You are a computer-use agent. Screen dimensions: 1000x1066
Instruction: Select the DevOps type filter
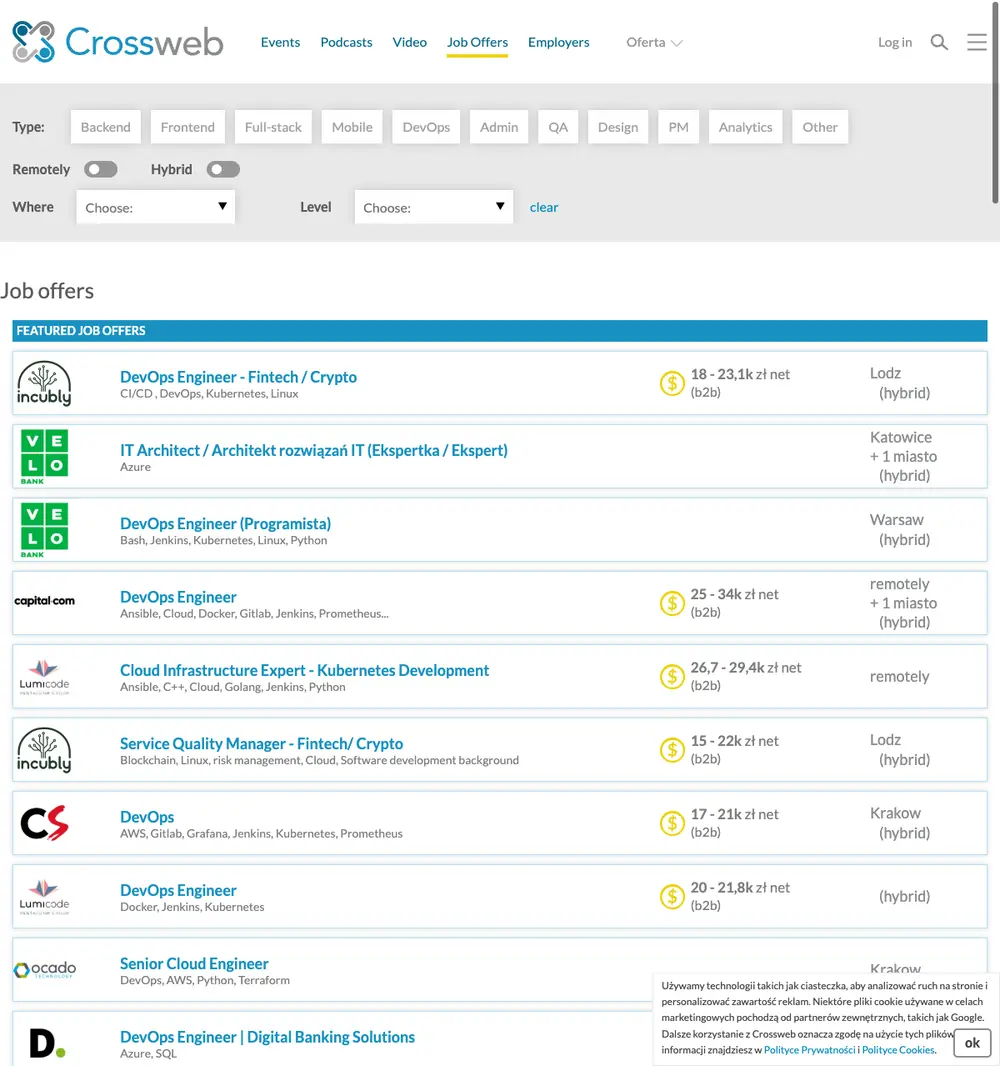(426, 127)
